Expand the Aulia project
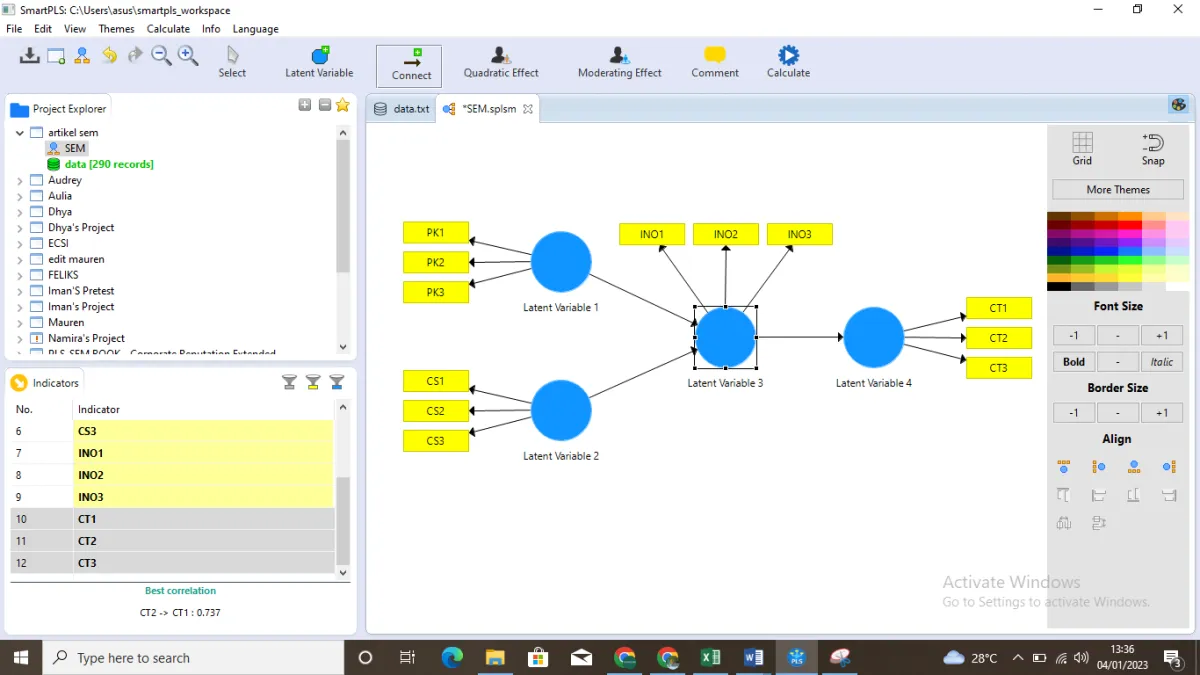The height and width of the screenshot is (675, 1200). [20, 196]
